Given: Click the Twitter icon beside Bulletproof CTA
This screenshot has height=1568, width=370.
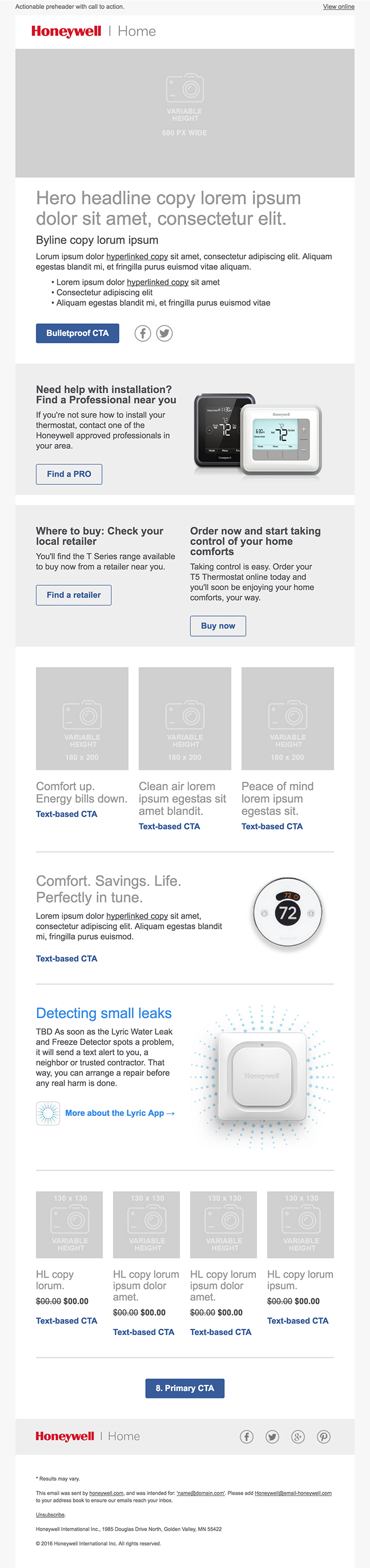Looking at the screenshot, I should click(x=164, y=333).
